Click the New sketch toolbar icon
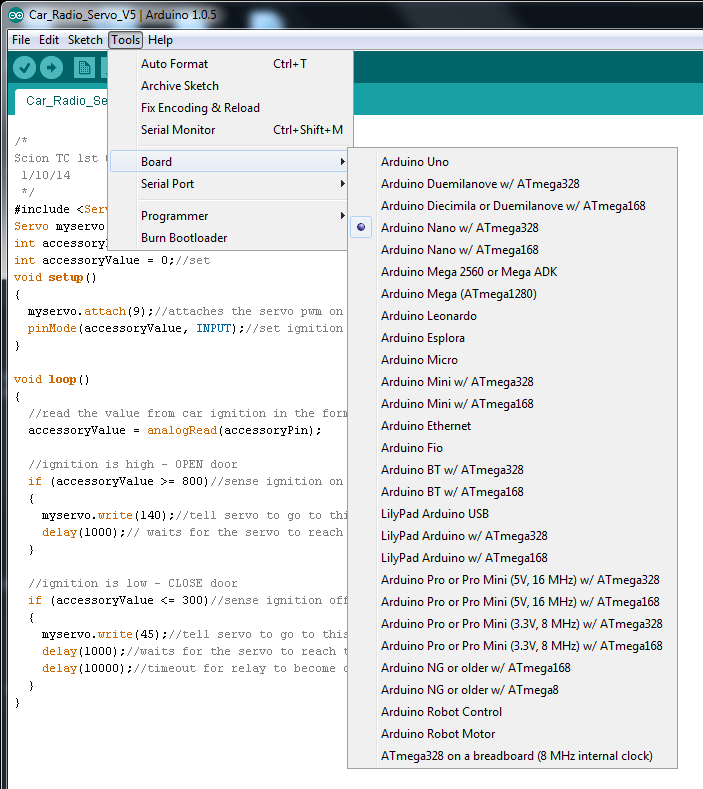The image size is (703, 789). pos(84,67)
